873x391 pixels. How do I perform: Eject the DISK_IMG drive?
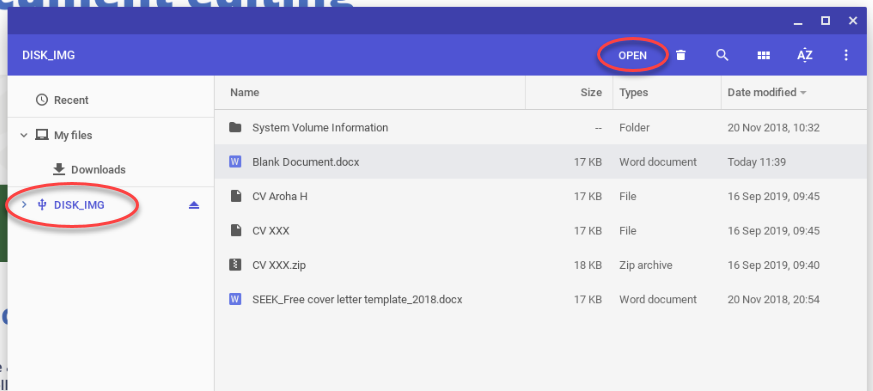(194, 205)
